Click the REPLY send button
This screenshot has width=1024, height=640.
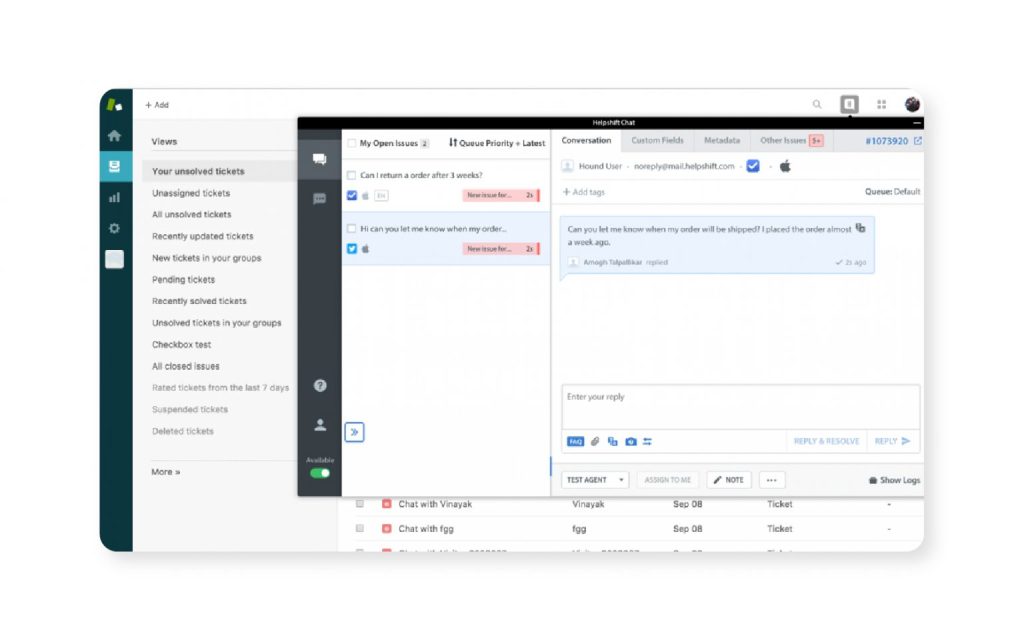click(x=892, y=441)
